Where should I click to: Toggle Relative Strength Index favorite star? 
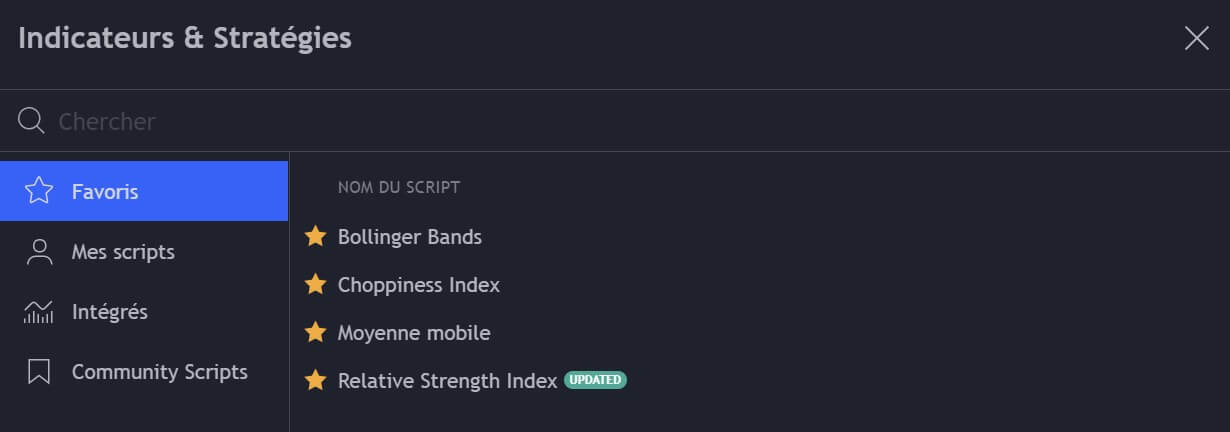[316, 380]
